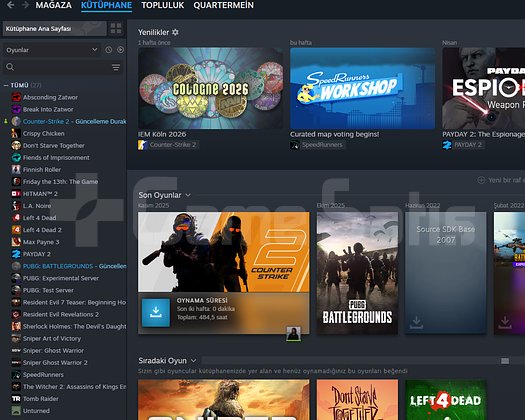
Task: Select Counter-Strike 2 in sidebar list
Action: 69,121
